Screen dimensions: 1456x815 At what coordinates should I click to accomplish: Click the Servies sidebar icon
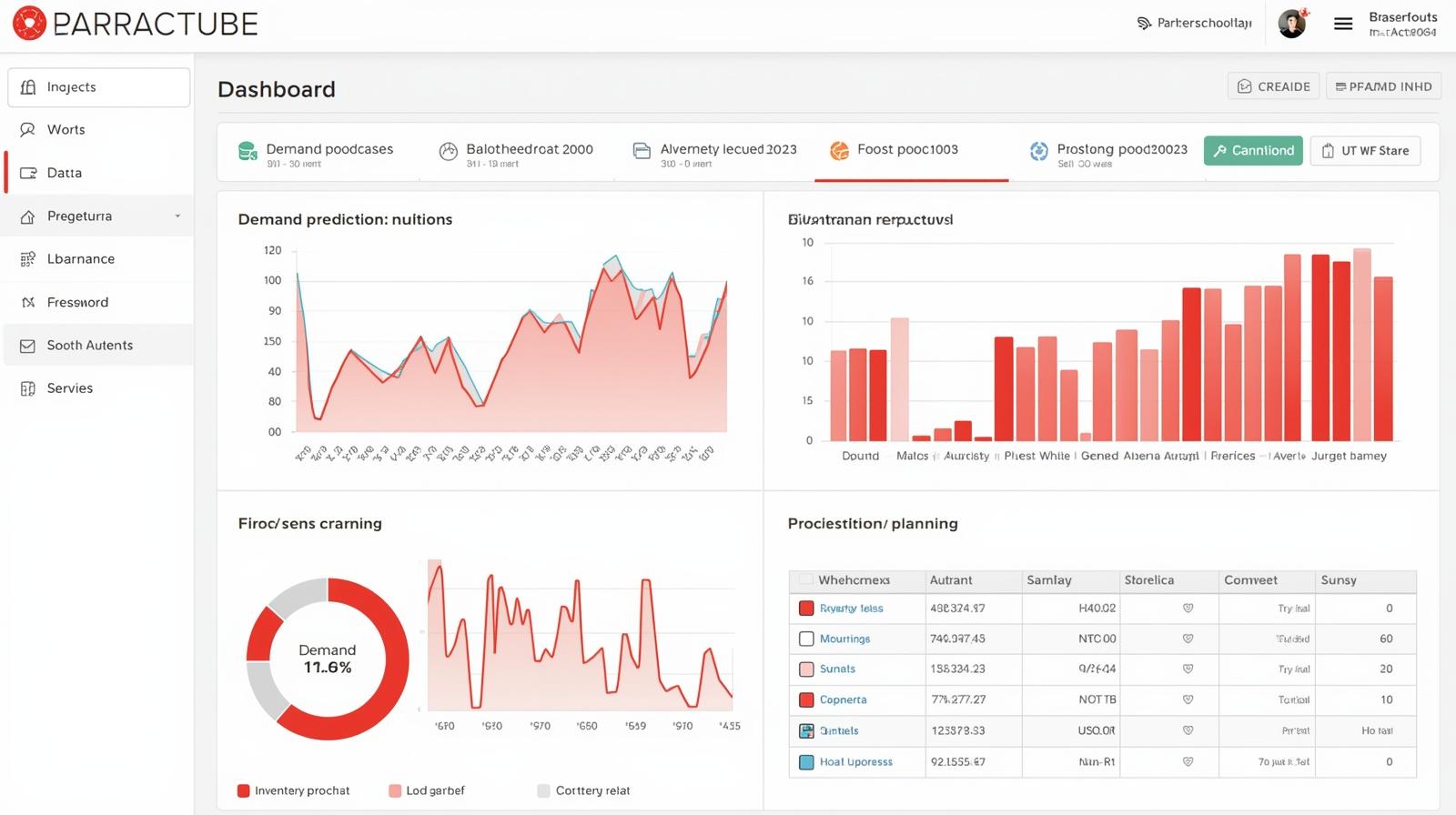(28, 388)
